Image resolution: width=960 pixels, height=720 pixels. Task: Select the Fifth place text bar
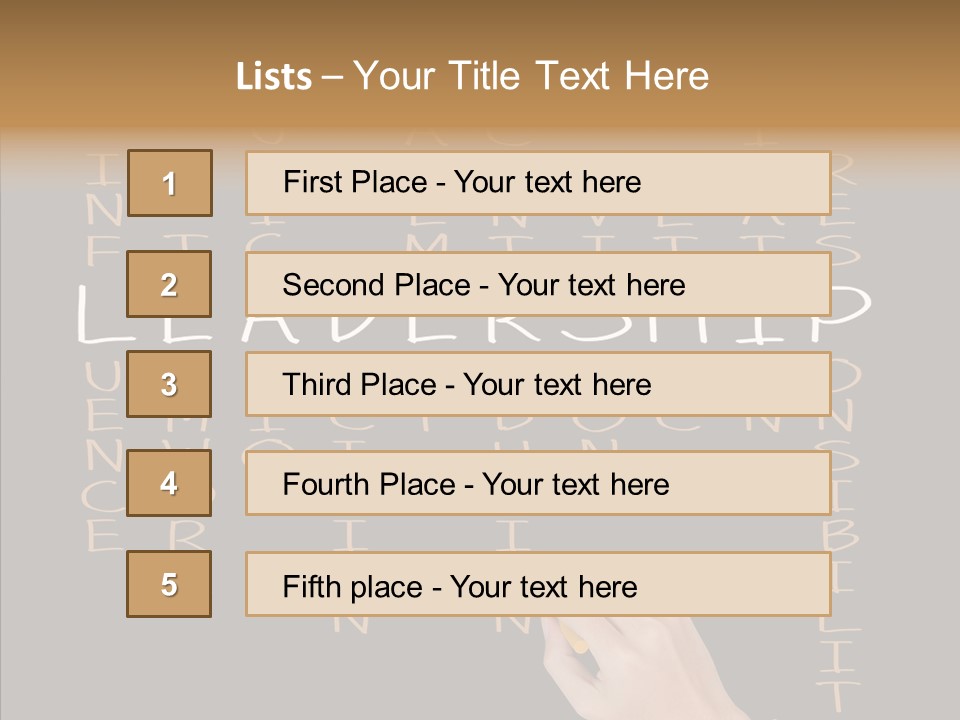[x=538, y=585]
